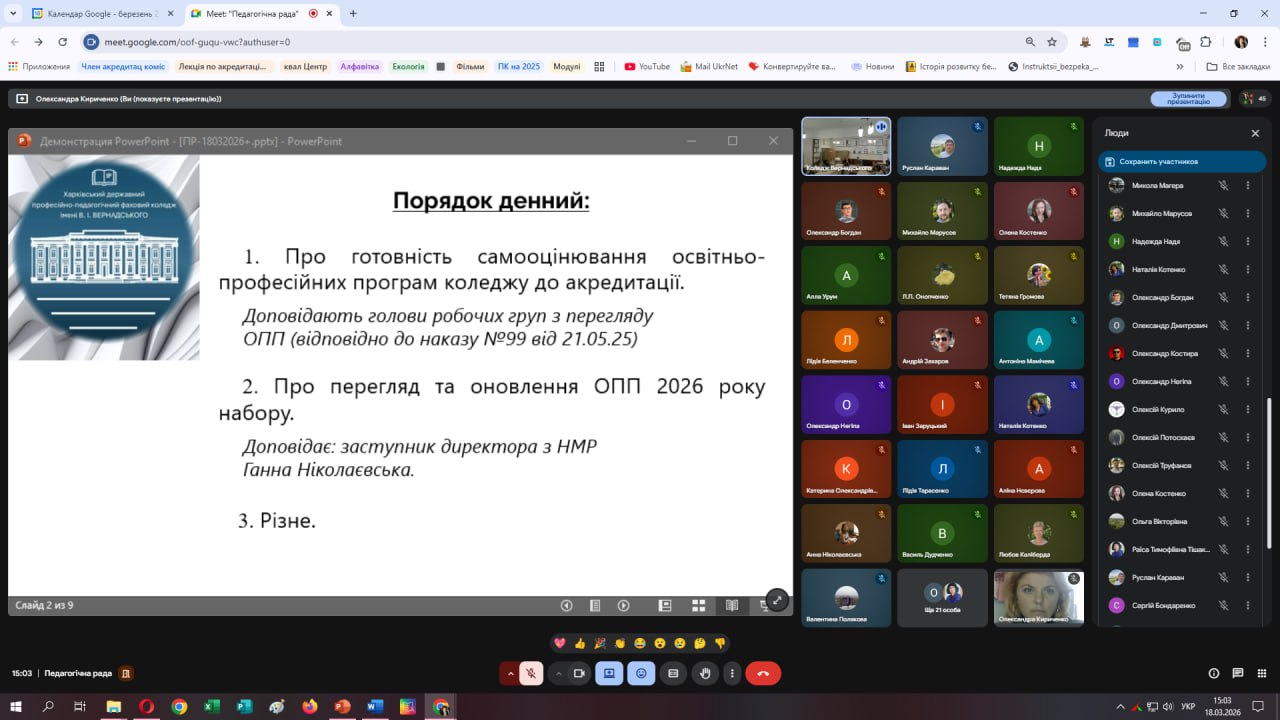Click the red leave call button
This screenshot has height=720, width=1280.
pyautogui.click(x=763, y=674)
